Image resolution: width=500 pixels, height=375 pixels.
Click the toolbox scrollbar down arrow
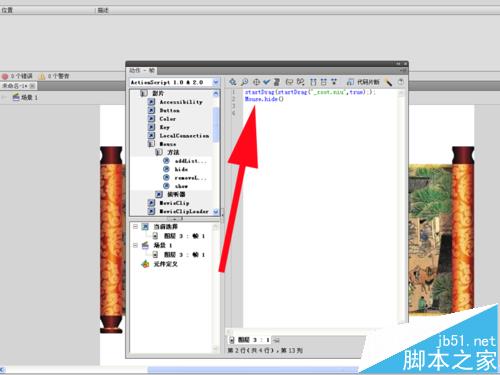[216, 212]
